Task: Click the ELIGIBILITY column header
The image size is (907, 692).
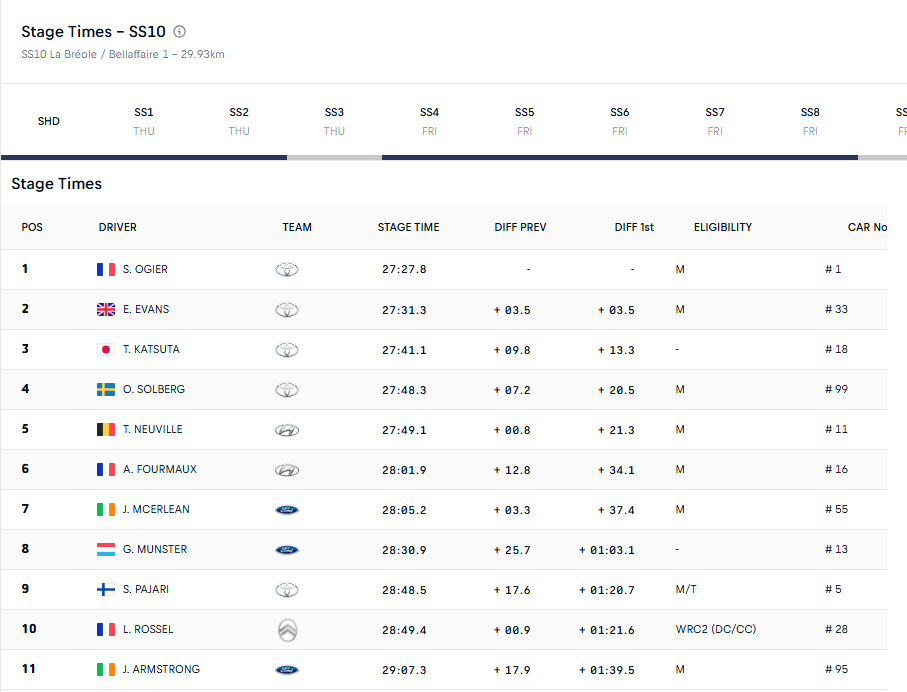Action: point(722,228)
